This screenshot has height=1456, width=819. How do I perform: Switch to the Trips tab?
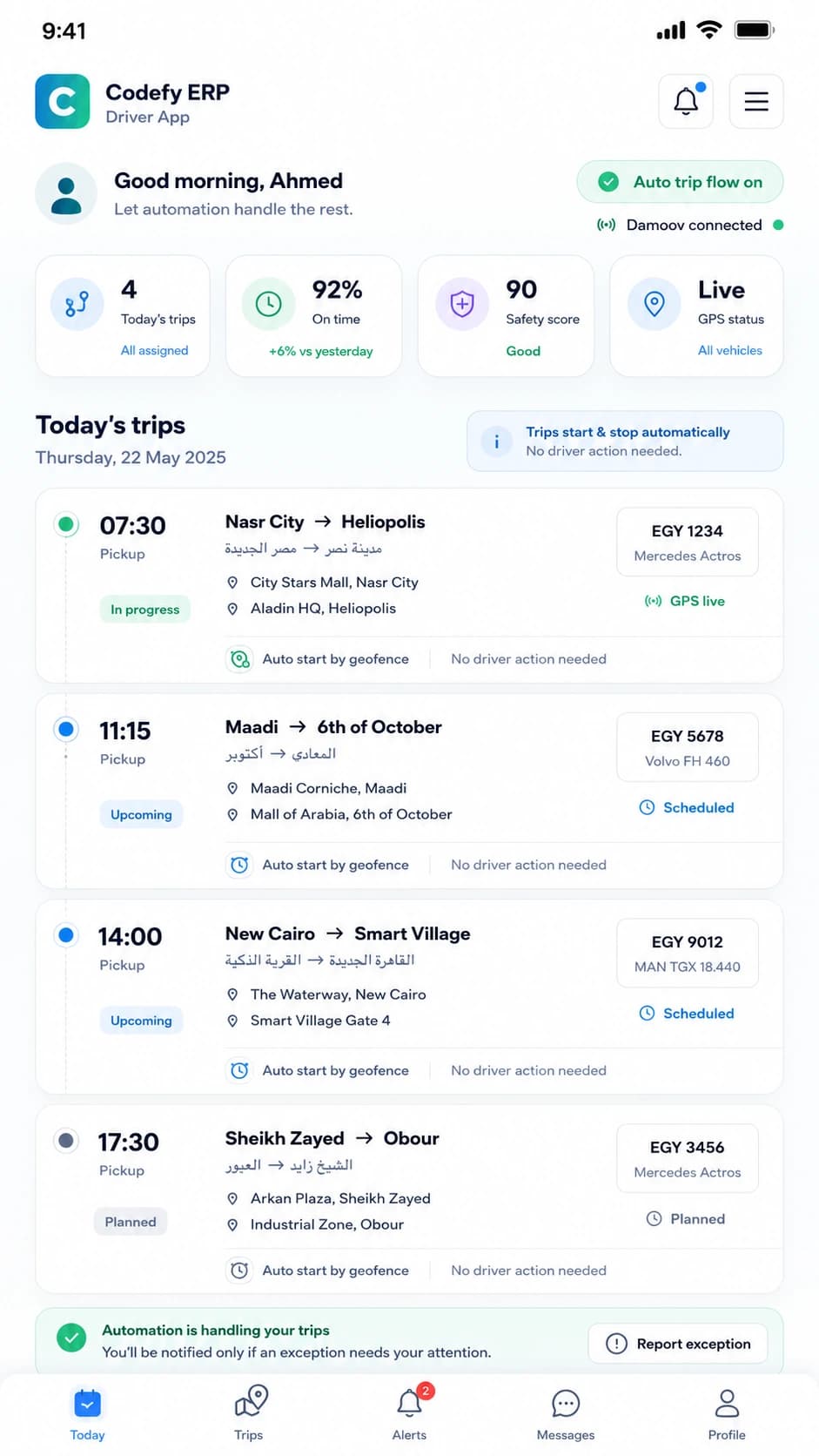249,1412
